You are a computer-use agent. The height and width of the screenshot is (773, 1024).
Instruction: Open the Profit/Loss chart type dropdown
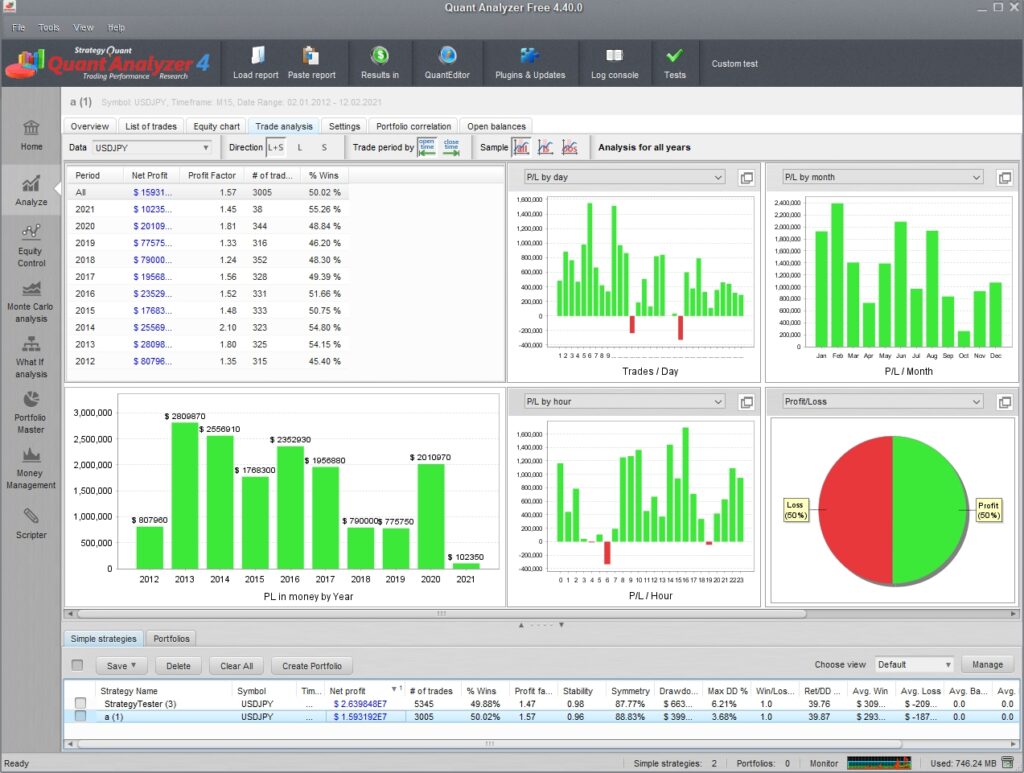(x=883, y=402)
